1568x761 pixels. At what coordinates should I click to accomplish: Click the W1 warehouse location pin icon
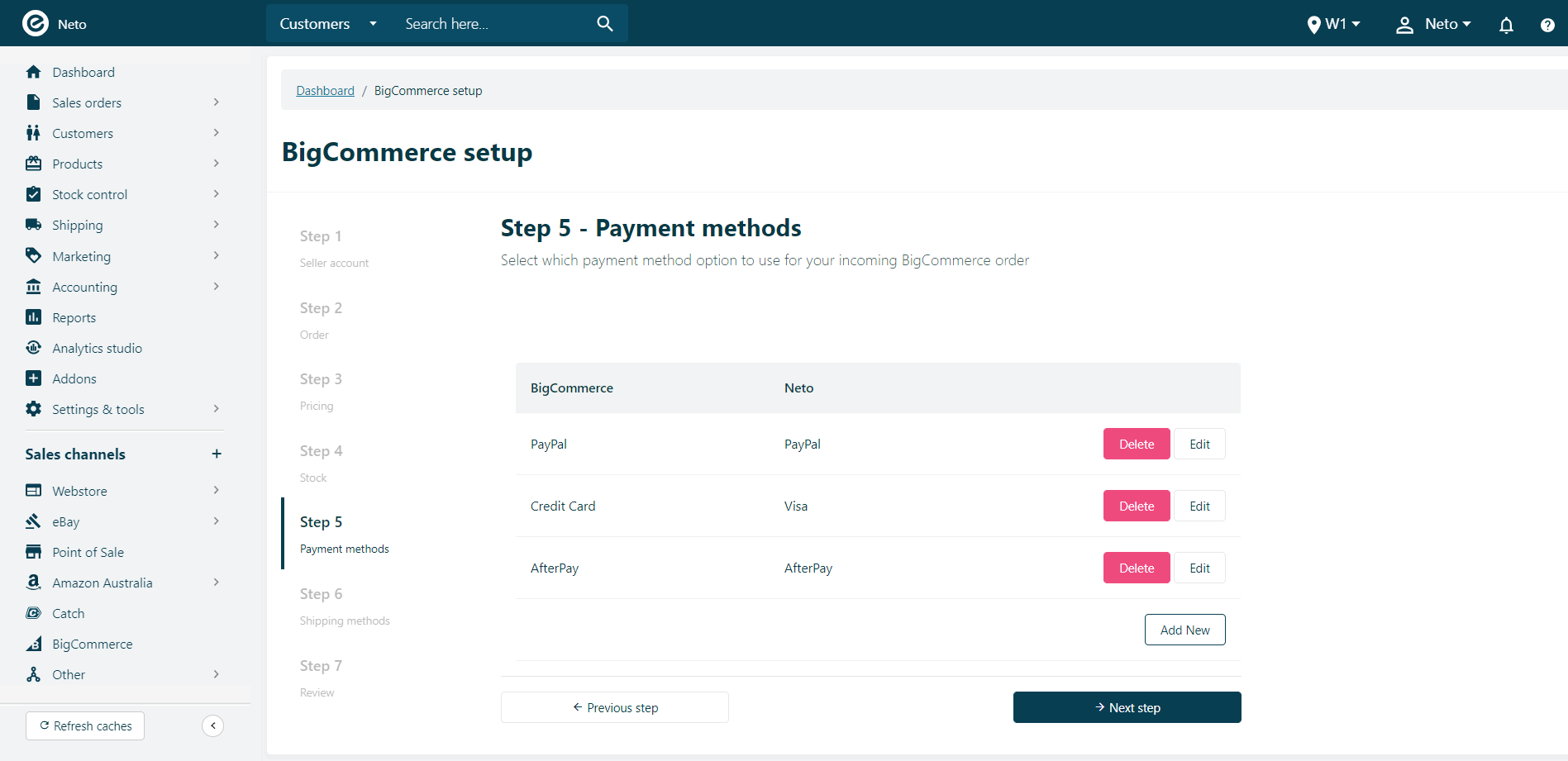tap(1313, 25)
